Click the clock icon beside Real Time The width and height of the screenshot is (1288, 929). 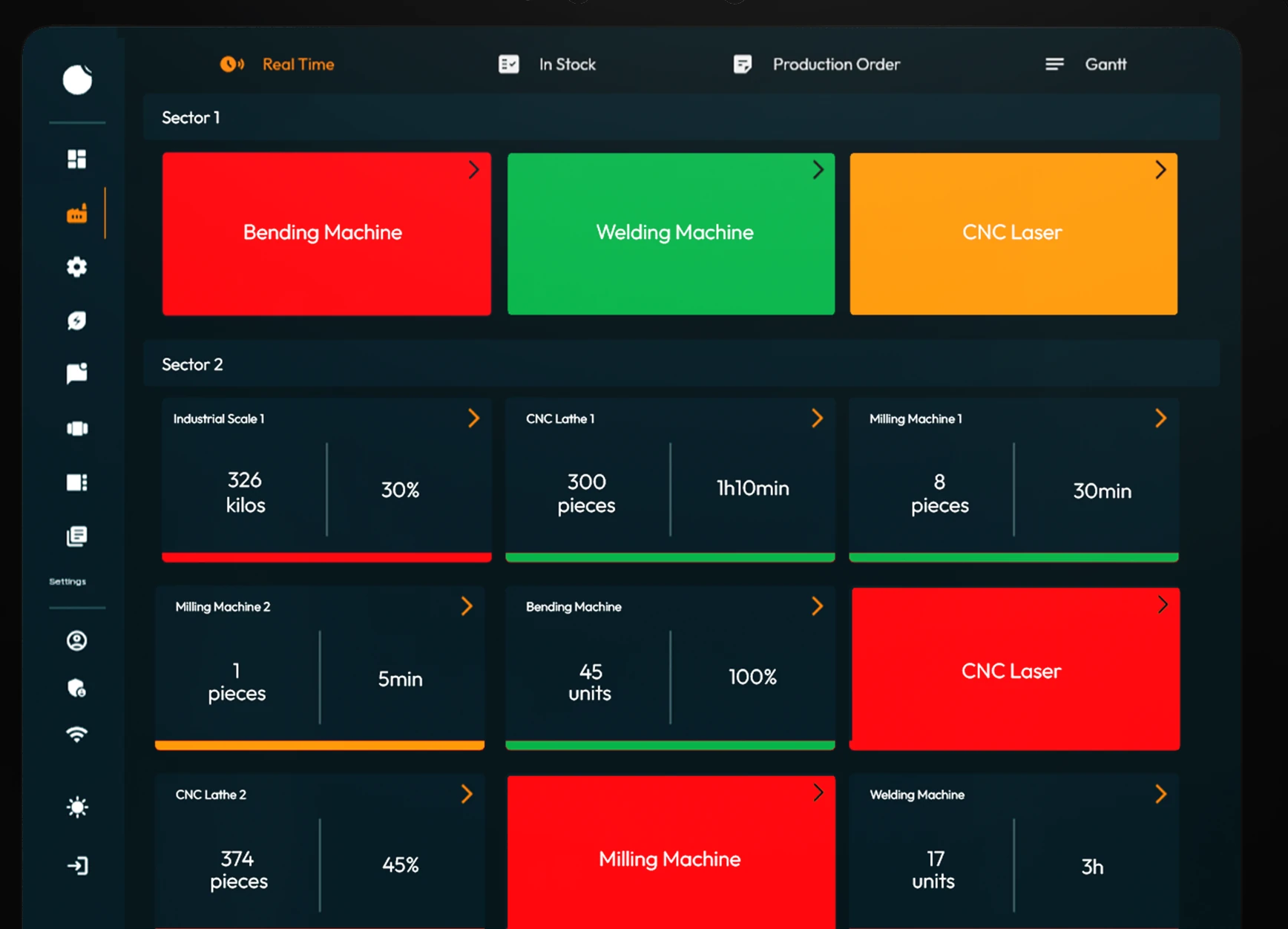point(231,64)
